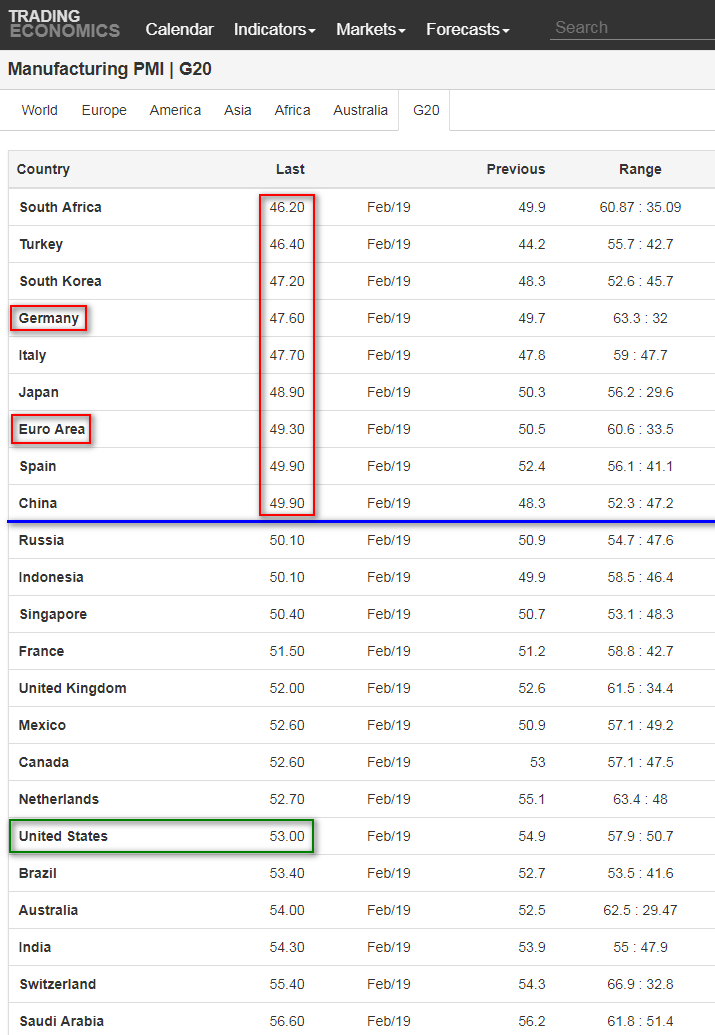Screen dimensions: 715x1035
Task: Open the Saudi Arabia link
Action: [x=61, y=1021]
